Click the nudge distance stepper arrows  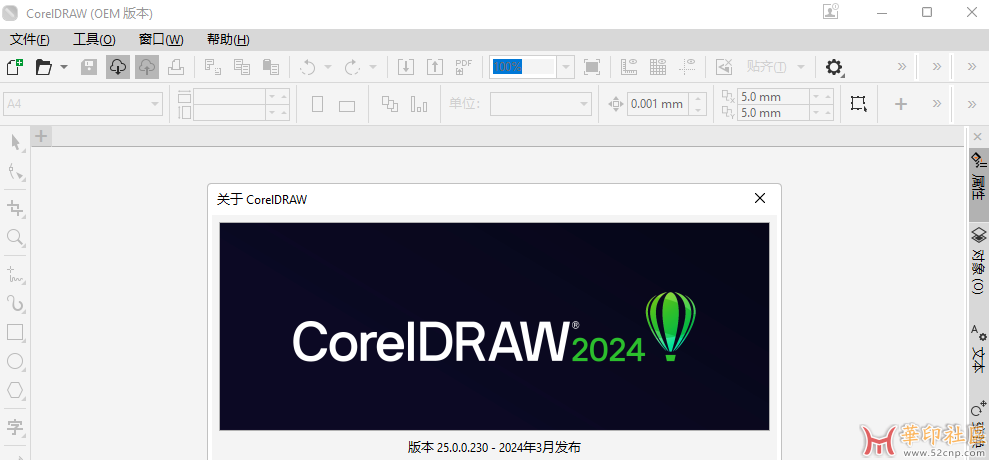coord(698,104)
